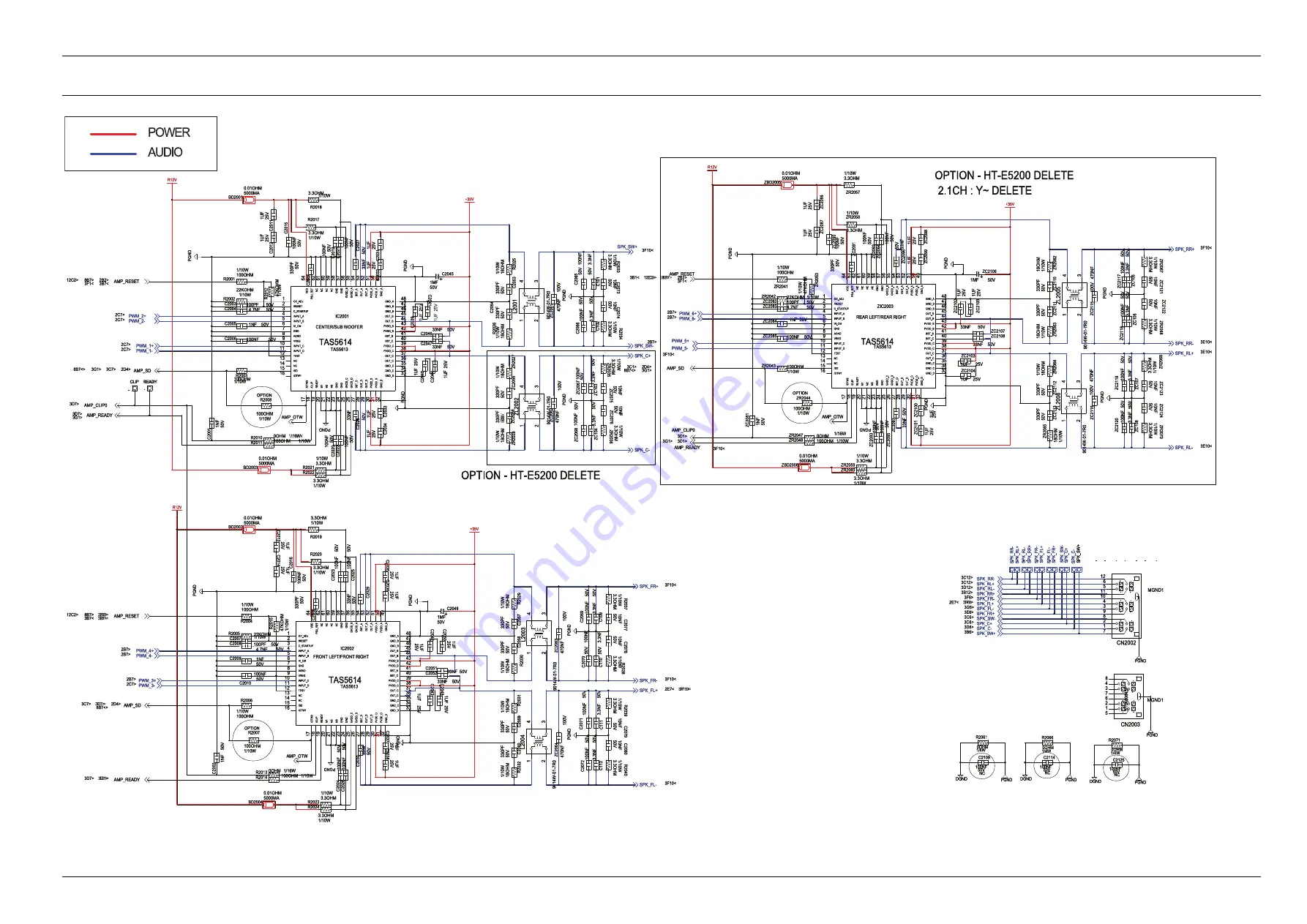The width and height of the screenshot is (1307, 924).
Task: Select the CN2003 connector symbol
Action: pyautogui.click(x=1128, y=696)
